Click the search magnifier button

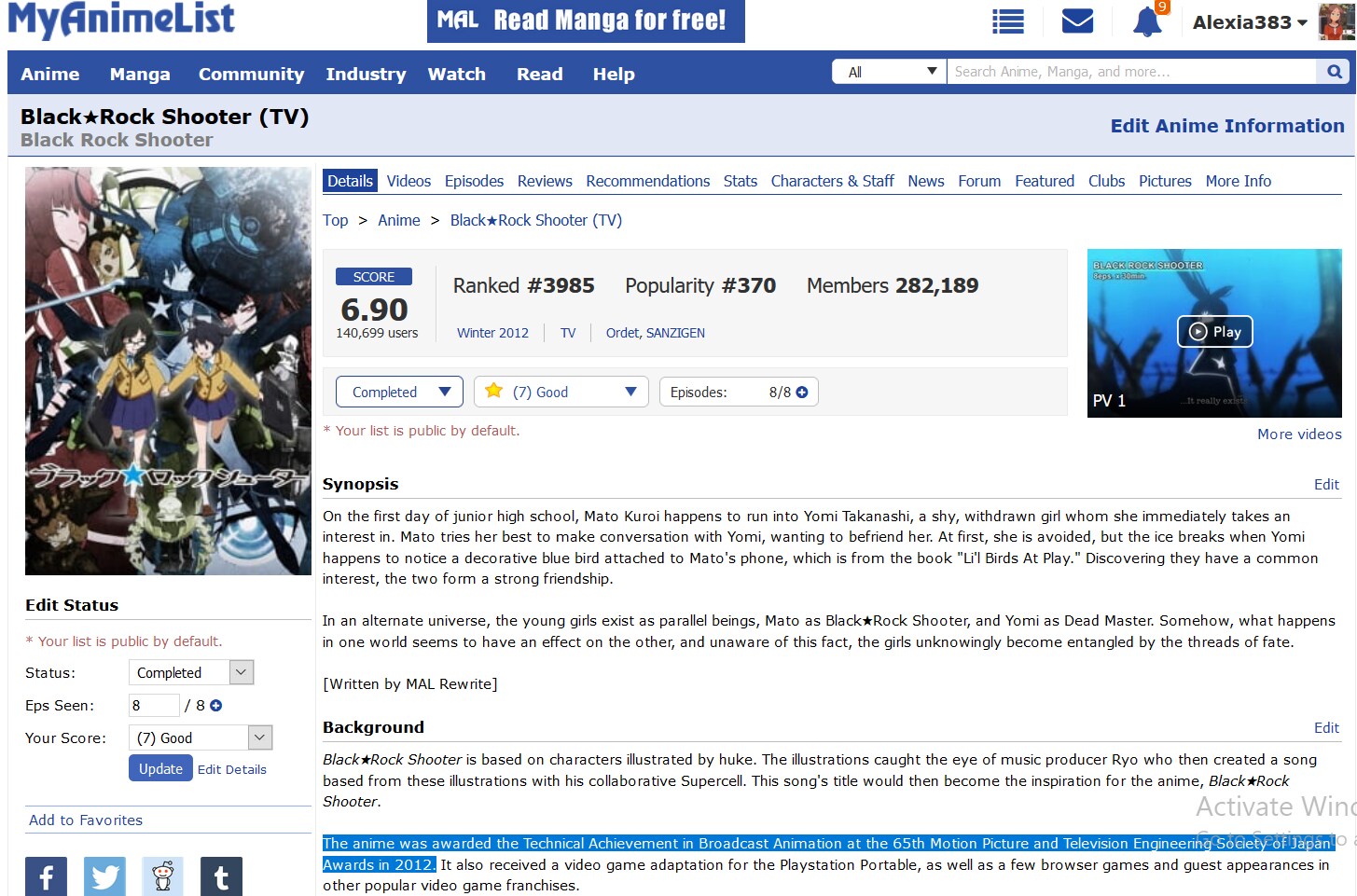1335,72
